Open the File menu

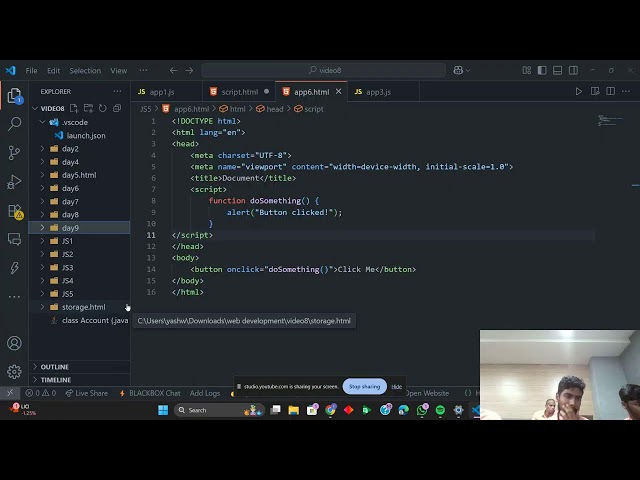(x=31, y=71)
